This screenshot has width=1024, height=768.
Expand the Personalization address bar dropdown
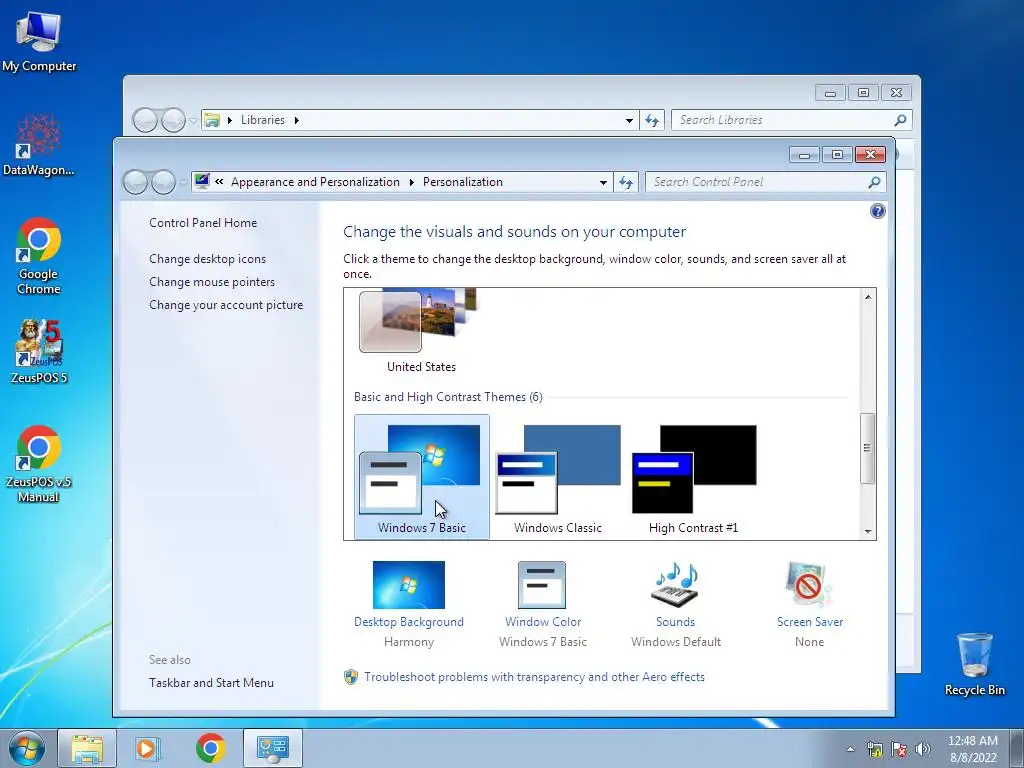click(603, 183)
